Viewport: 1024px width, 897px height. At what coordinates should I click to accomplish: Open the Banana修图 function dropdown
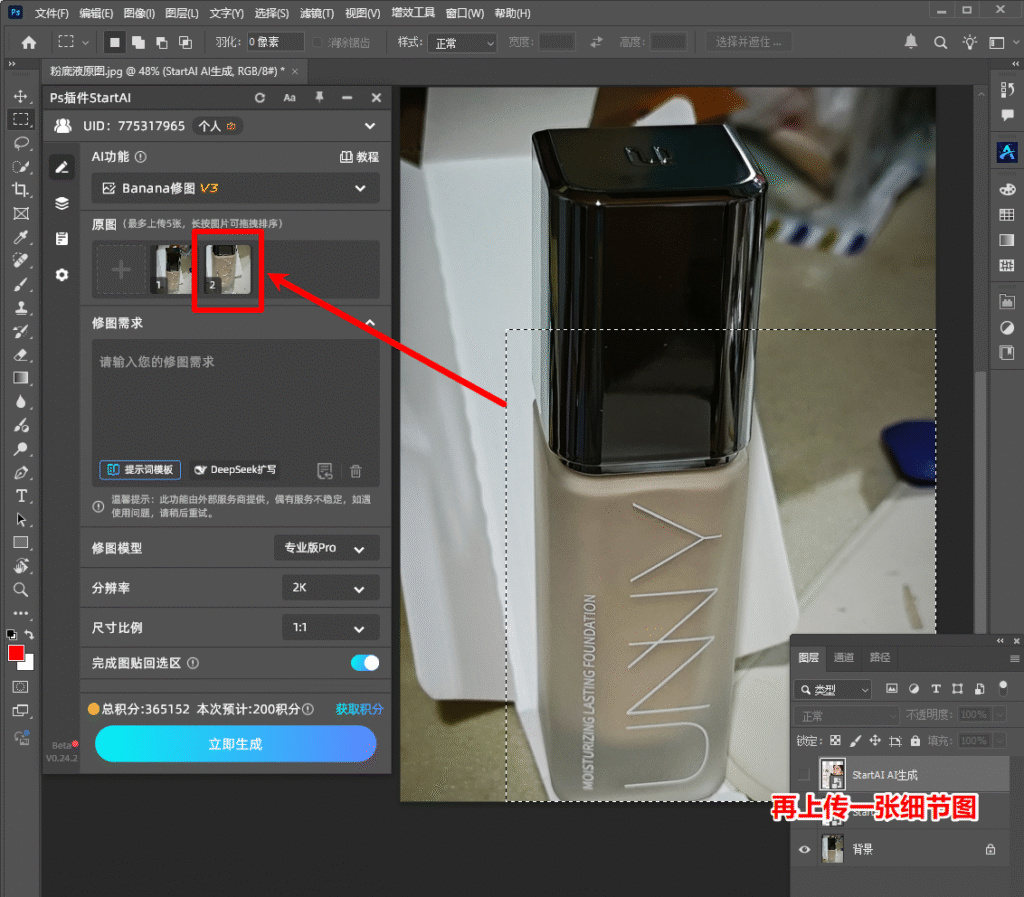[x=235, y=188]
